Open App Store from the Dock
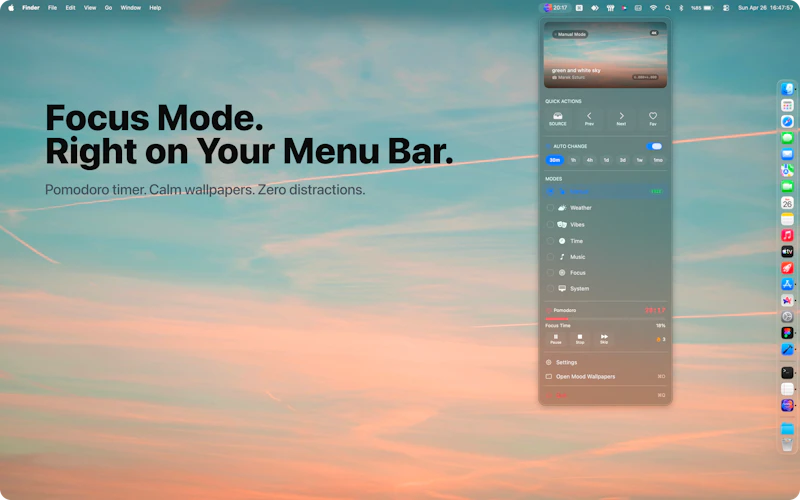The width and height of the screenshot is (800, 500). coord(787,284)
